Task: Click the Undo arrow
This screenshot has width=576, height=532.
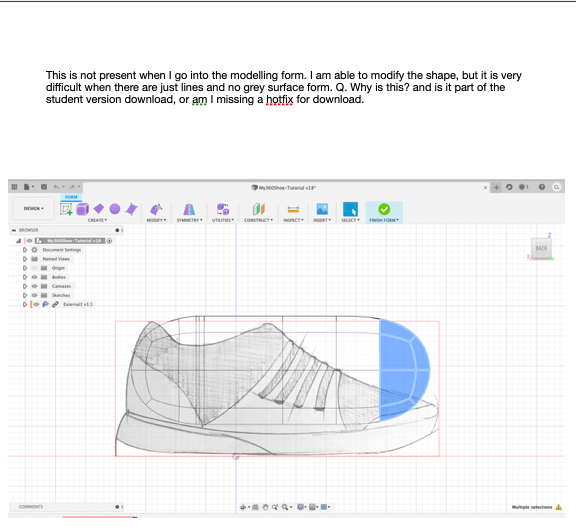Action: point(56,187)
